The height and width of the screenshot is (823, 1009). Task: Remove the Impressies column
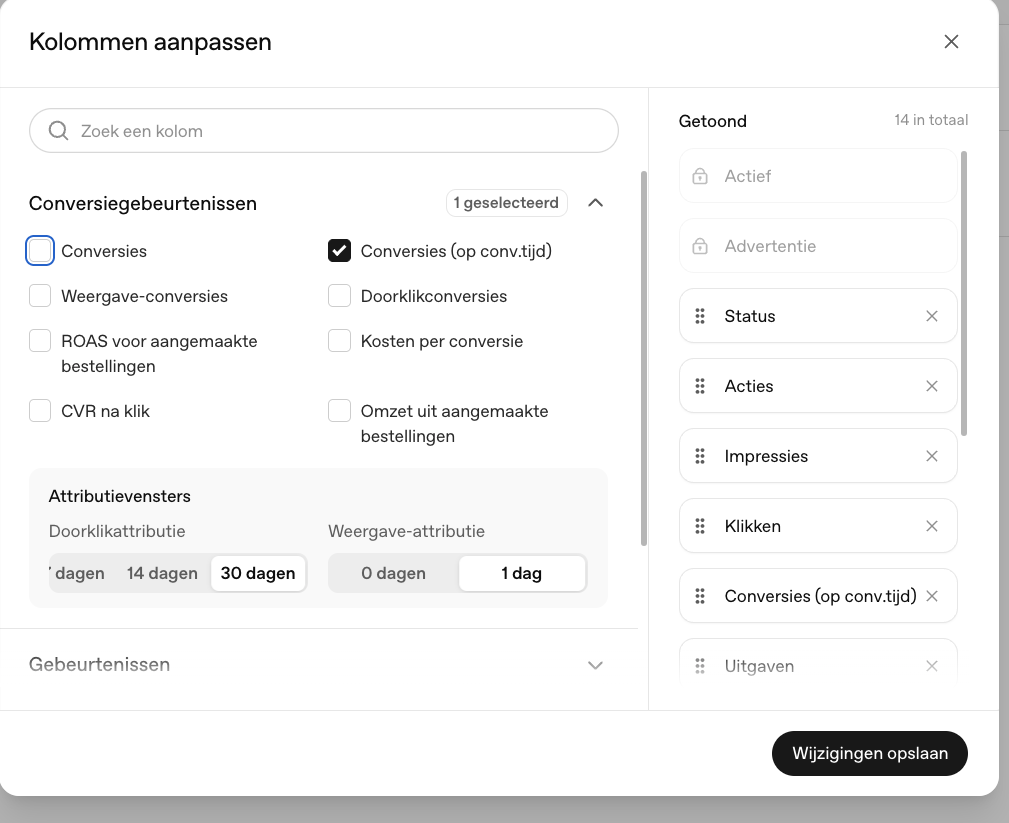click(x=932, y=456)
